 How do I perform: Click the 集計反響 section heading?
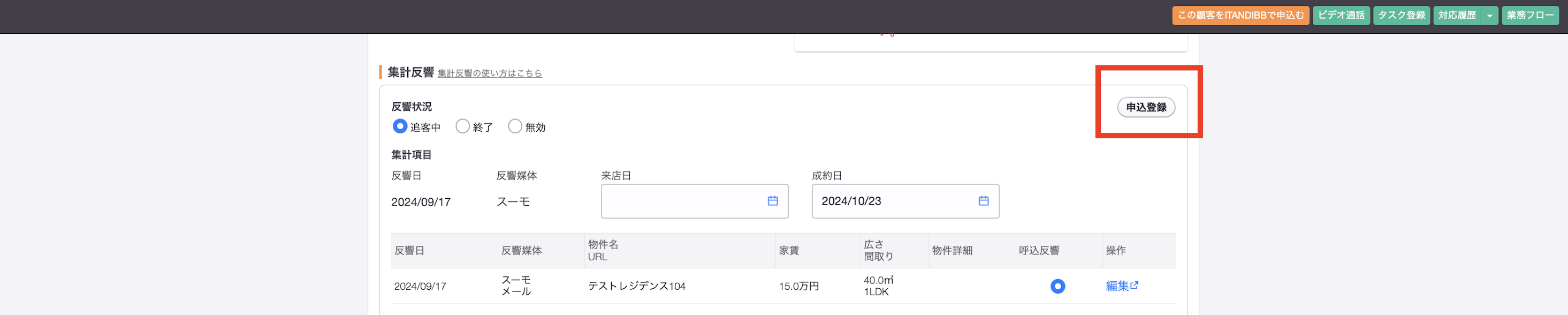[x=410, y=72]
